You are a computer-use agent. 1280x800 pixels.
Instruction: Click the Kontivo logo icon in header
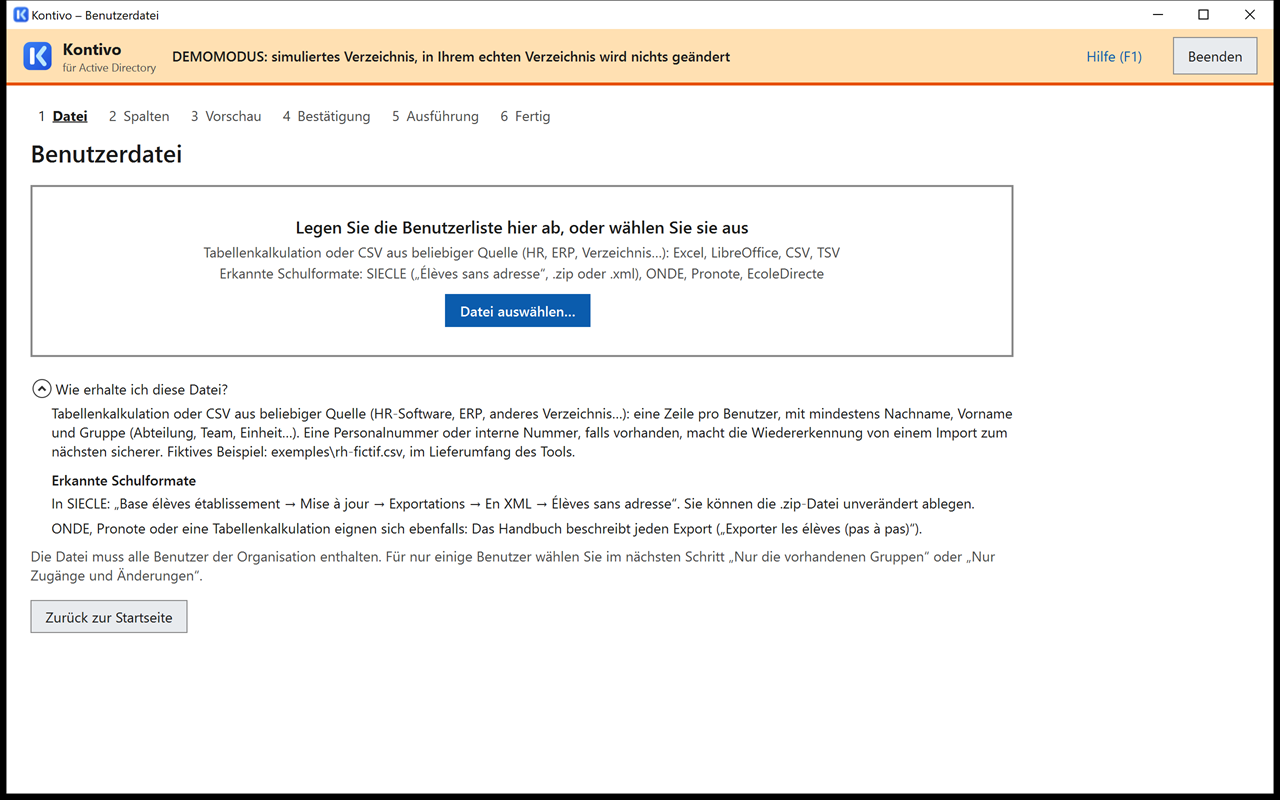(x=37, y=56)
